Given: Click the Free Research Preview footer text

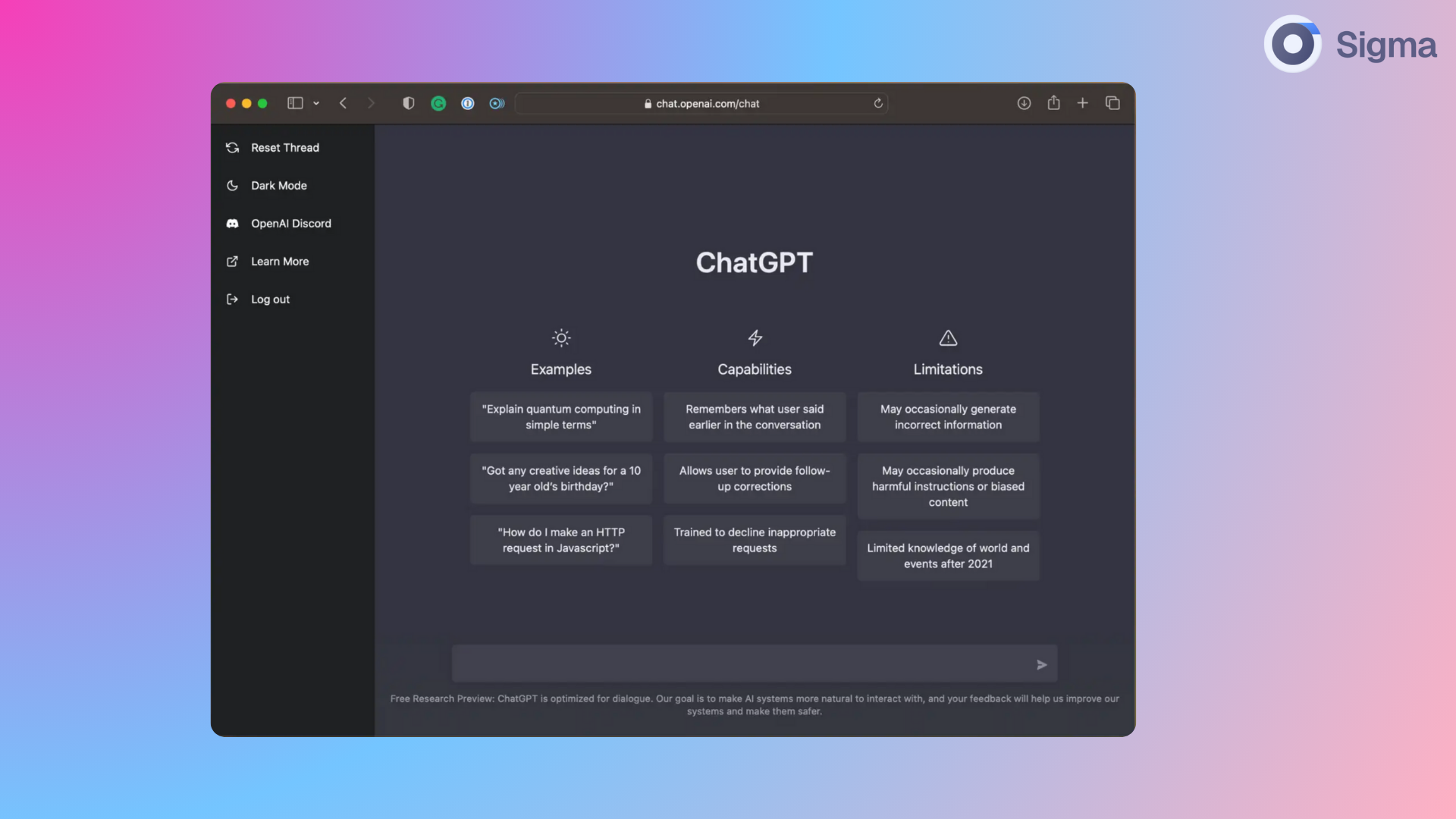Looking at the screenshot, I should coord(755,705).
